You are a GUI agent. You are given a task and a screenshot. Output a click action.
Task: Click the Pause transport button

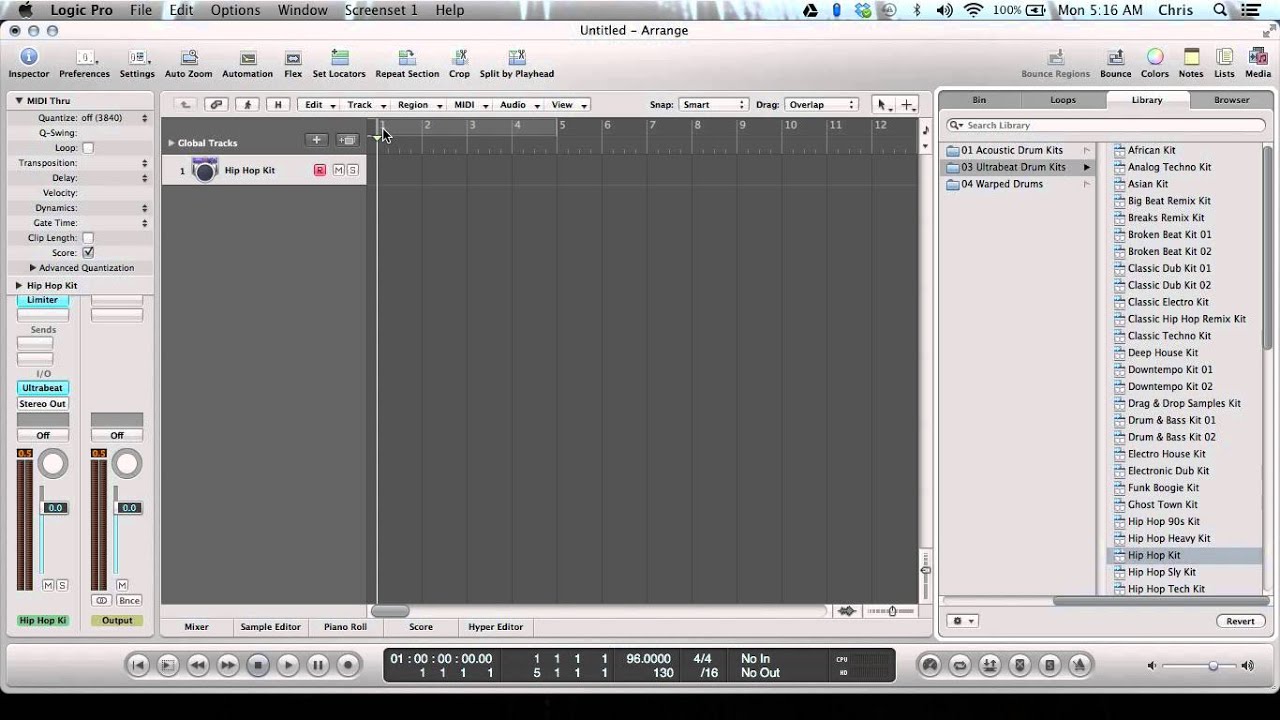[318, 665]
